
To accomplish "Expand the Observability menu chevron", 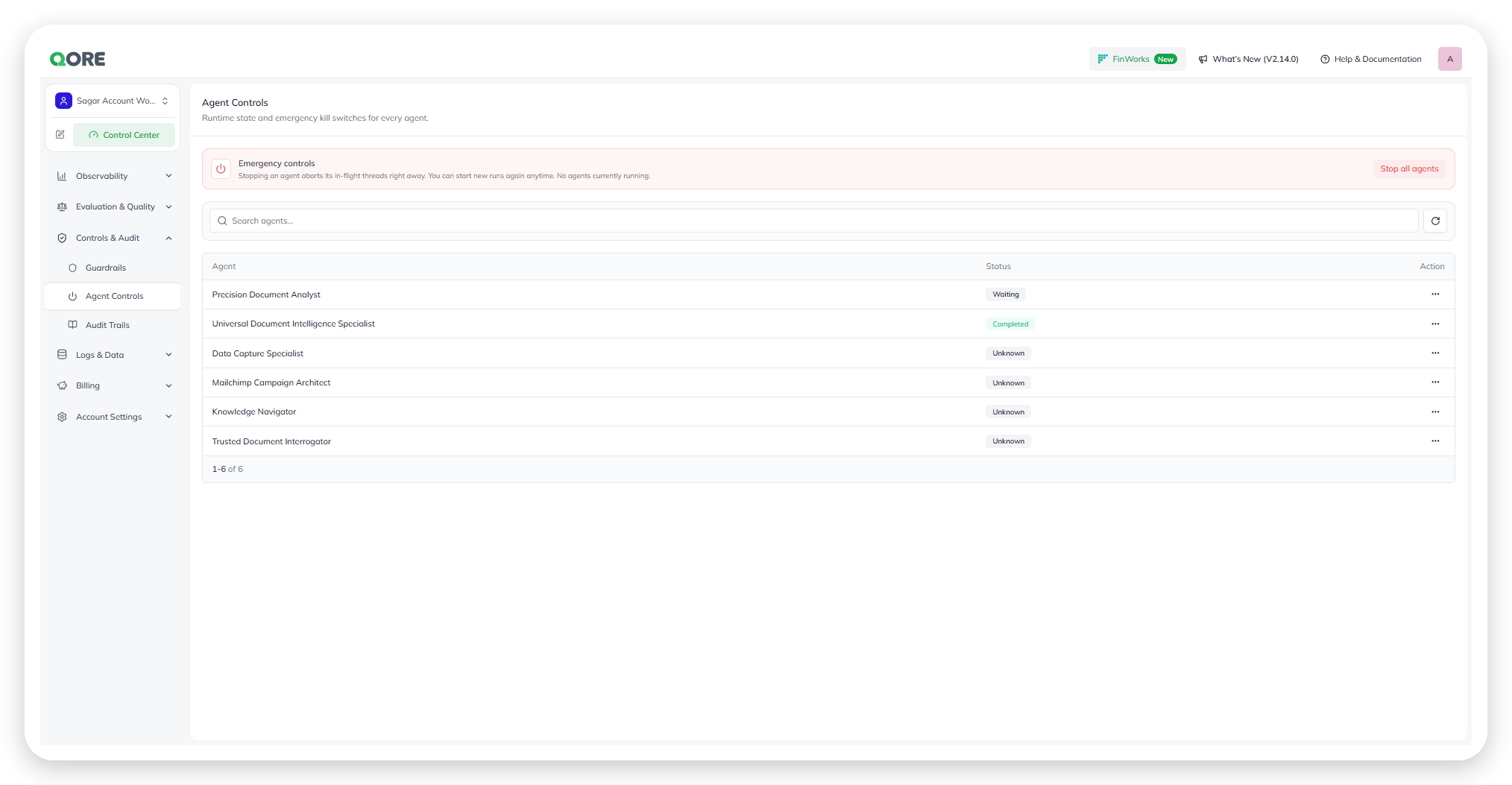I will tap(168, 176).
